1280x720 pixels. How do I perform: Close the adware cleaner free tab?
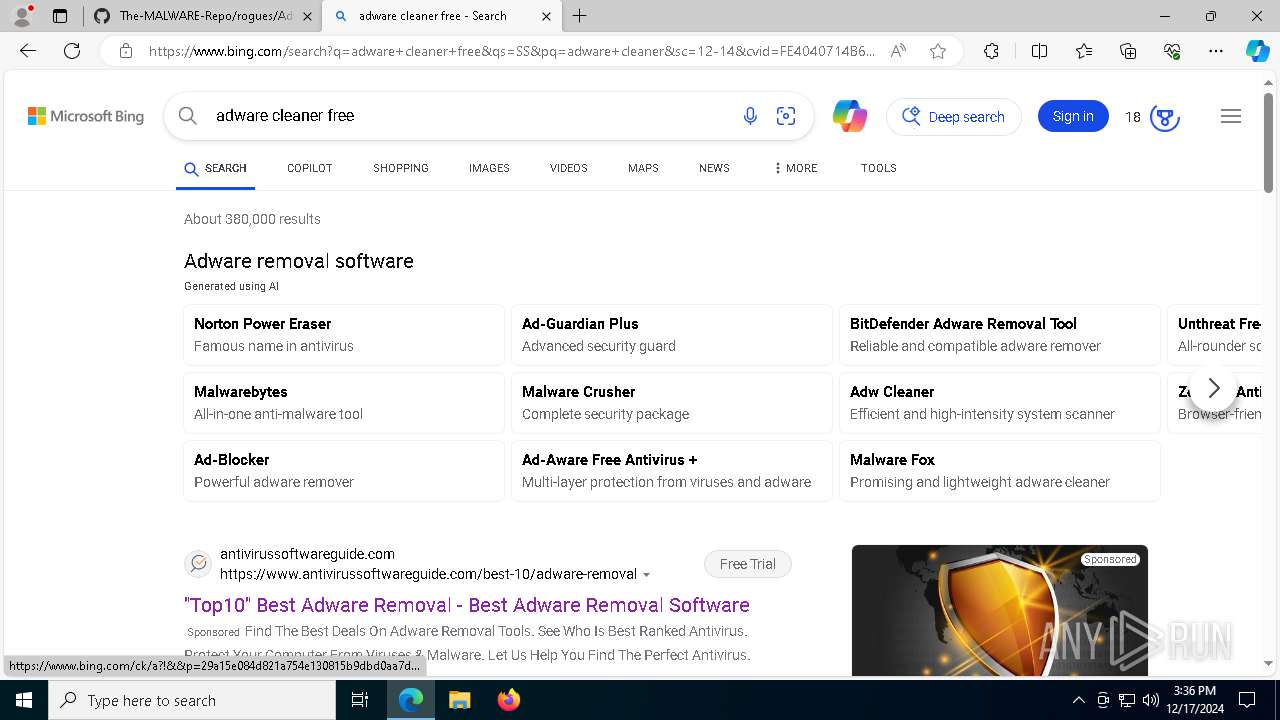tap(546, 16)
